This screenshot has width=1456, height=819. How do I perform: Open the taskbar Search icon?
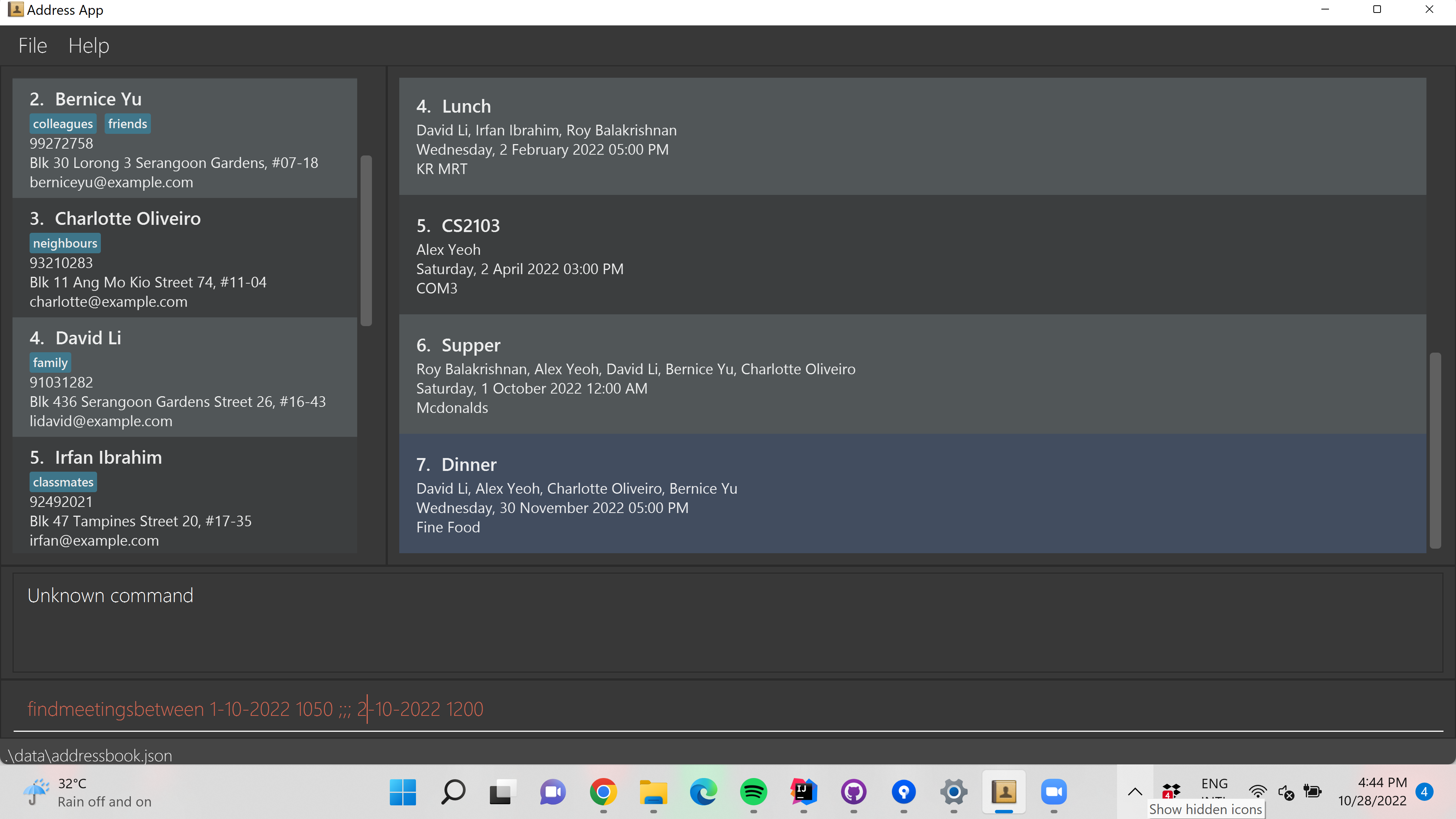(453, 792)
